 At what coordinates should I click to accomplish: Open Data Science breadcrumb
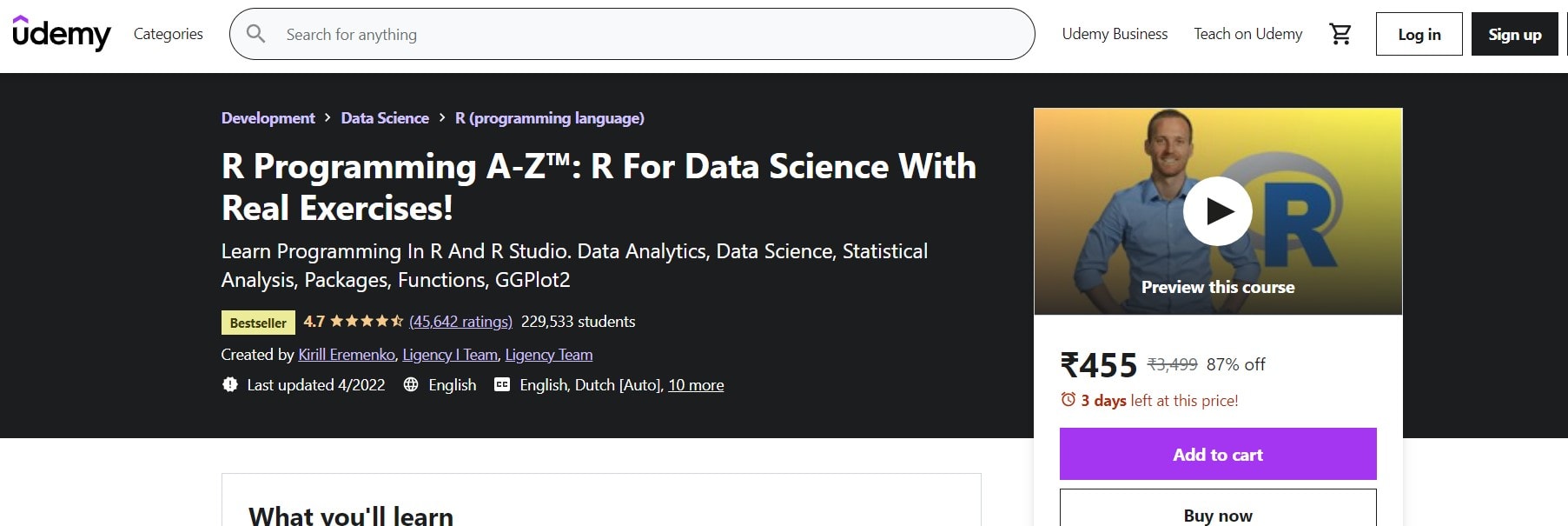click(x=385, y=118)
